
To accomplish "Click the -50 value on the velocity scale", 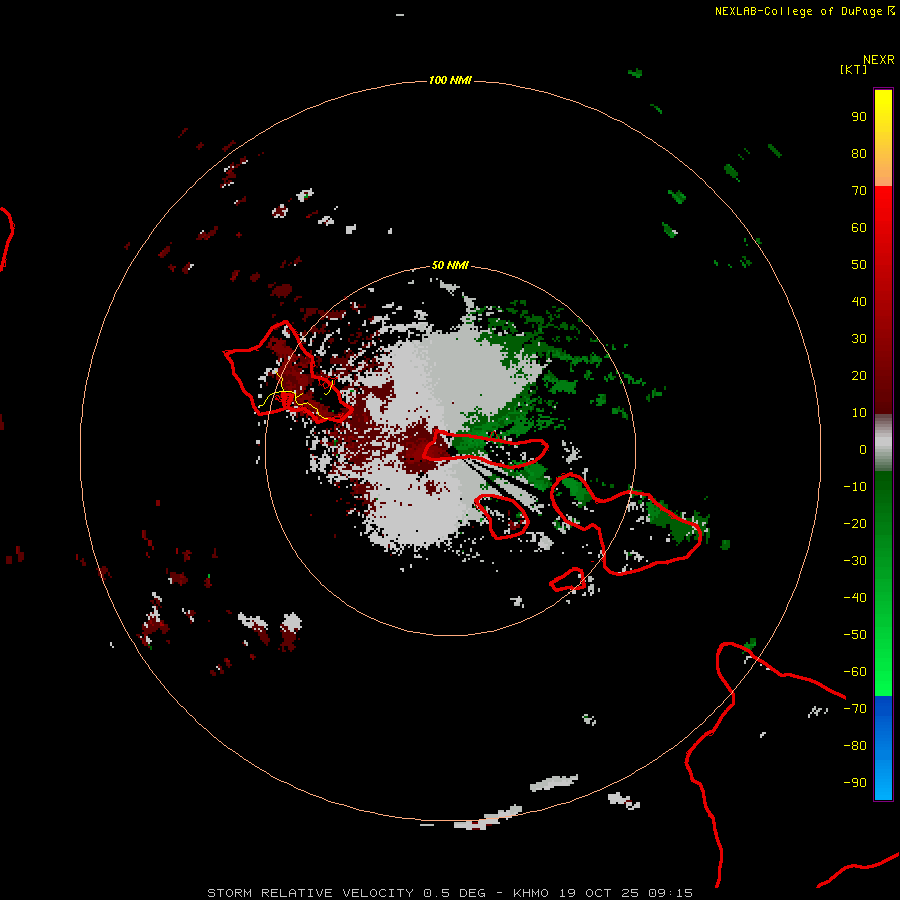I will [855, 635].
